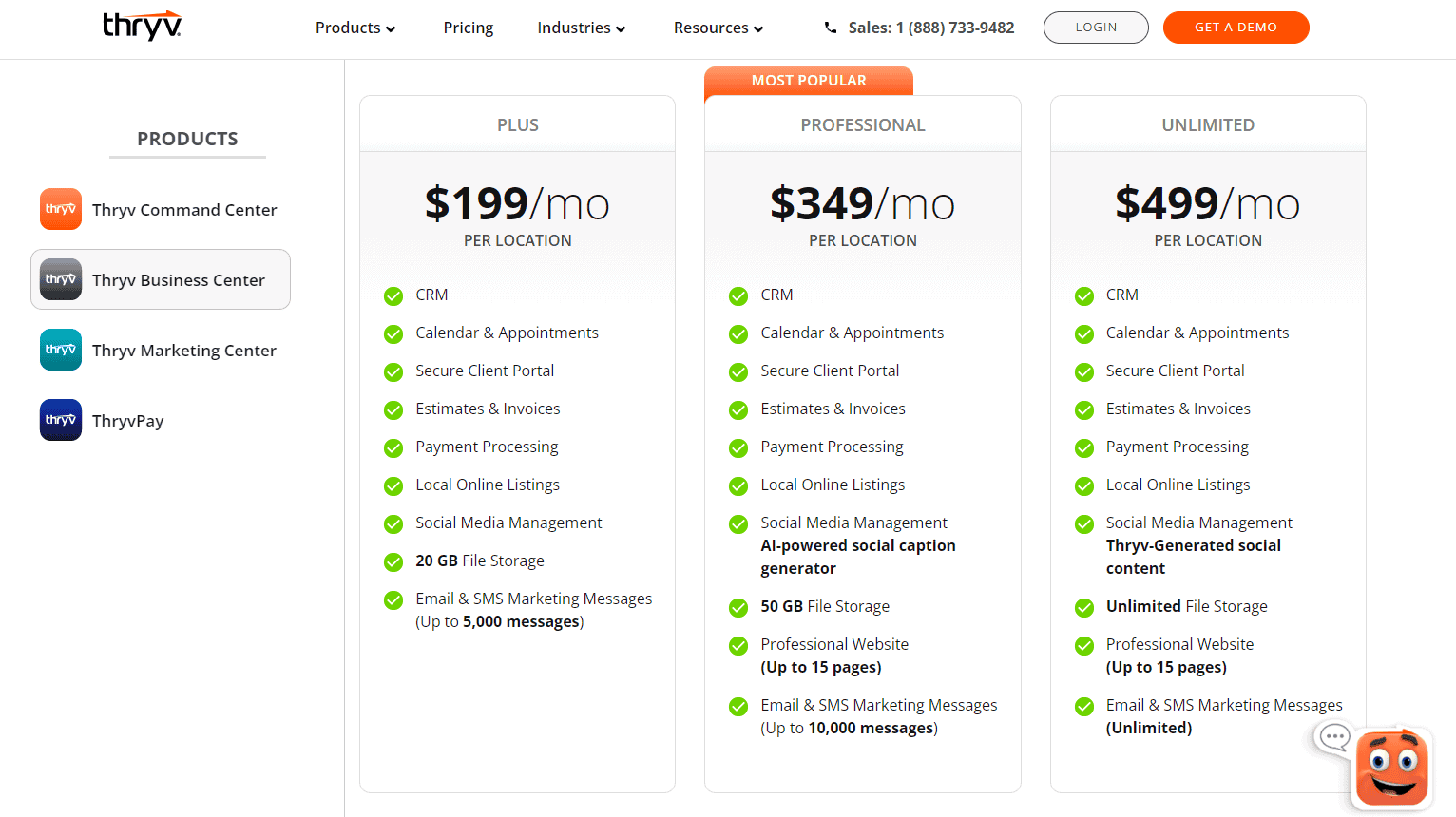Click the MOST POPULAR banner tab
This screenshot has height=817, width=1456.
(x=809, y=80)
